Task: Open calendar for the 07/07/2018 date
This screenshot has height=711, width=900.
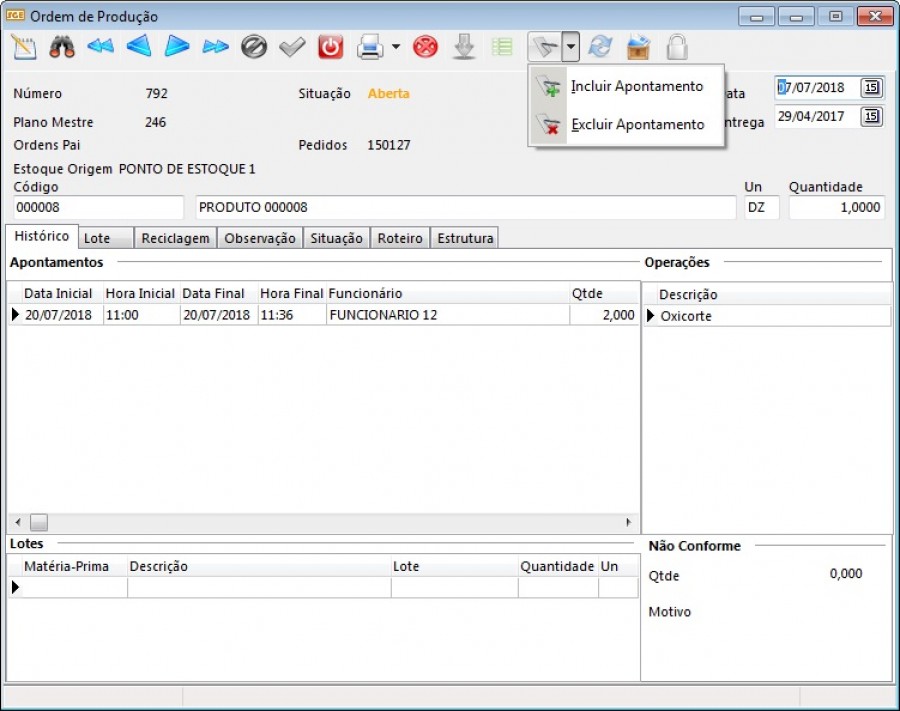Action: click(871, 88)
